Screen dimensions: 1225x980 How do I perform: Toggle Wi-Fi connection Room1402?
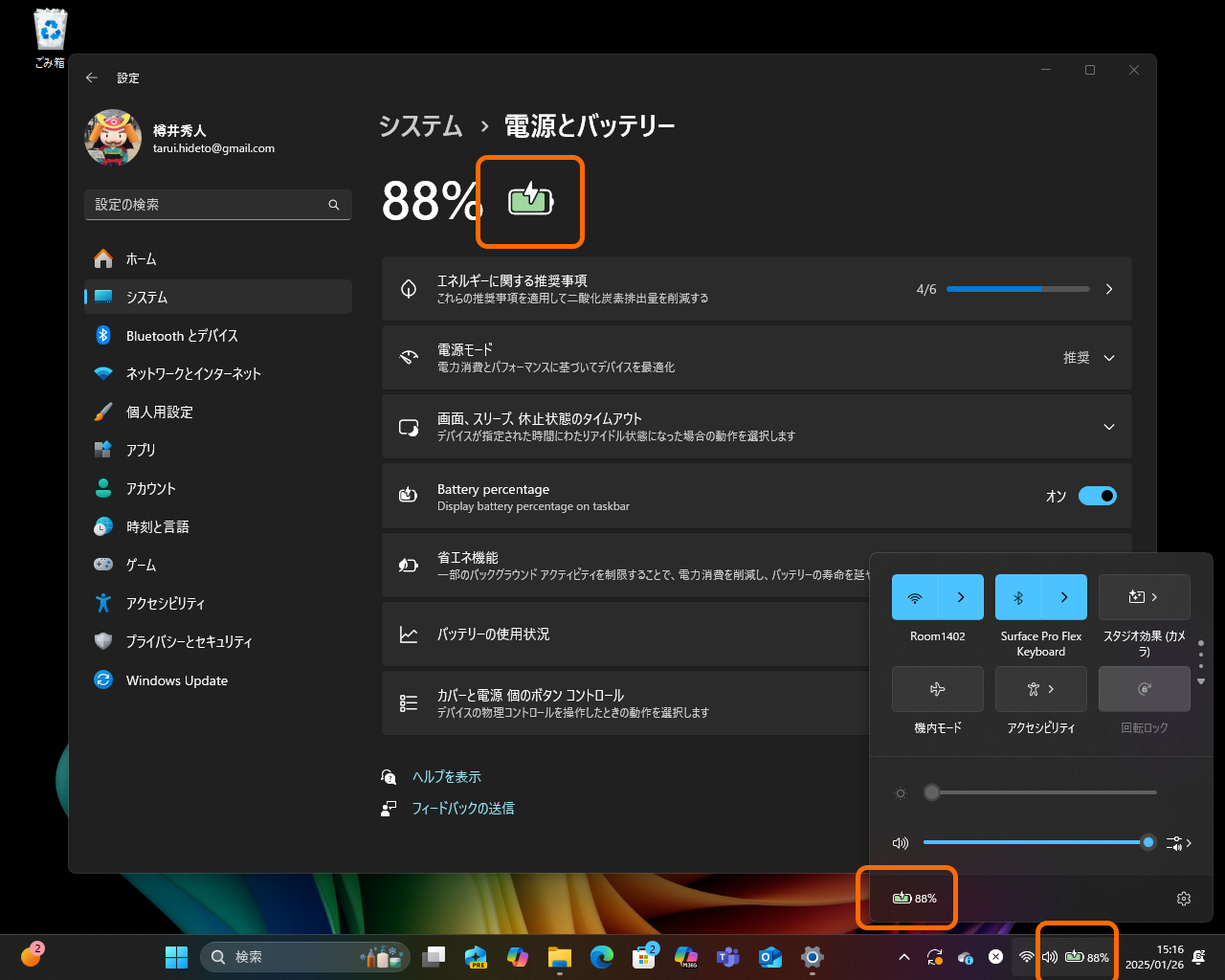pos(915,596)
